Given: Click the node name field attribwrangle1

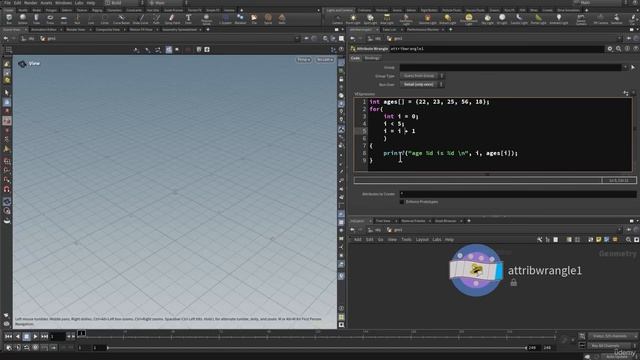Looking at the screenshot, I should click(x=497, y=49).
